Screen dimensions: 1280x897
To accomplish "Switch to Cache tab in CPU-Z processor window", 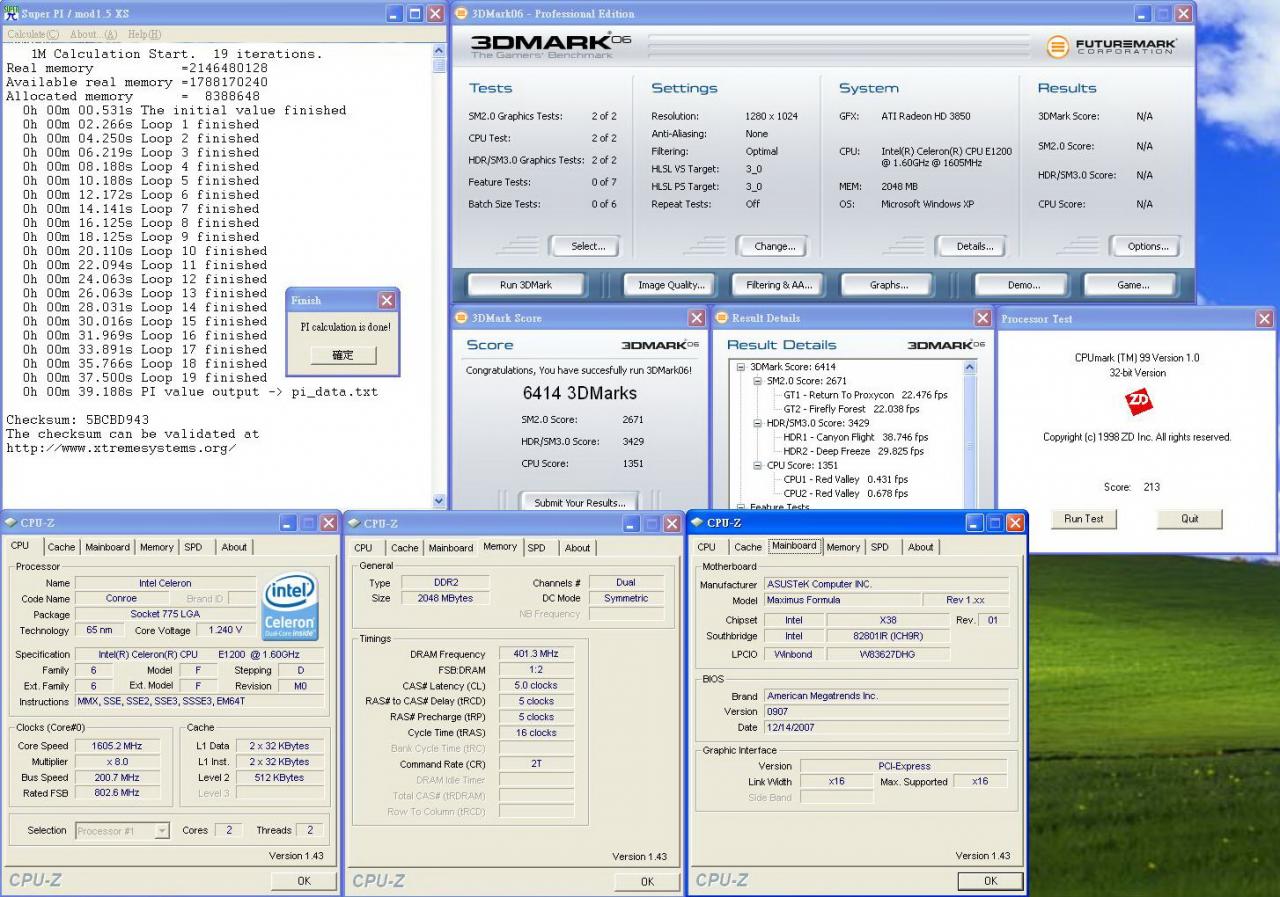I will click(61, 547).
